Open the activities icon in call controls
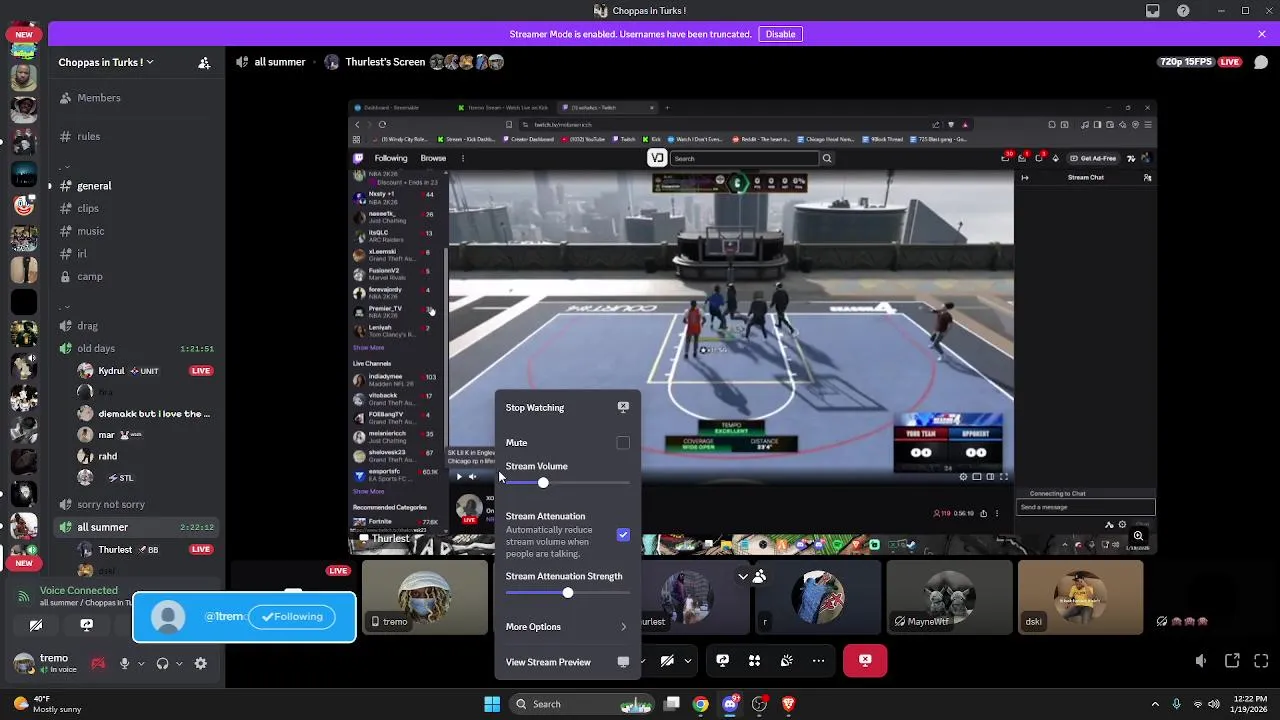 tap(755, 661)
